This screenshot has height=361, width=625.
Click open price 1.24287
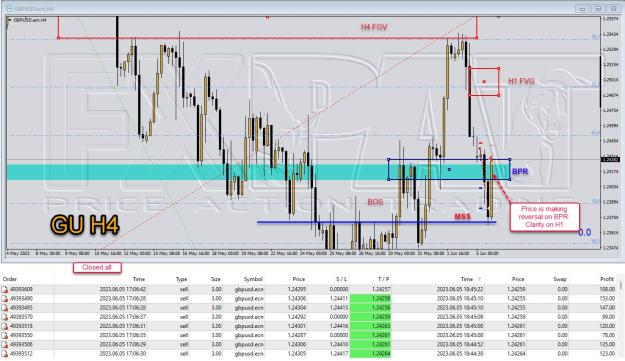point(296,335)
